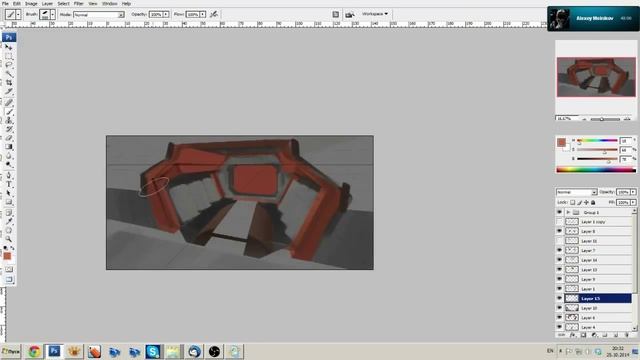
Task: Select the Crop tool
Action: [x=9, y=82]
